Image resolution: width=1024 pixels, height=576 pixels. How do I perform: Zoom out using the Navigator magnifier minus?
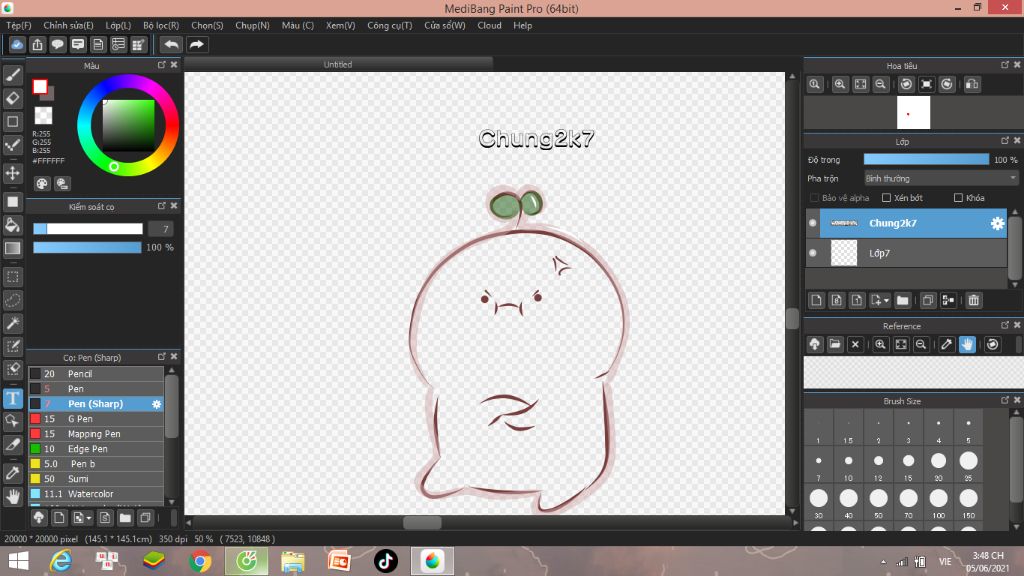880,84
